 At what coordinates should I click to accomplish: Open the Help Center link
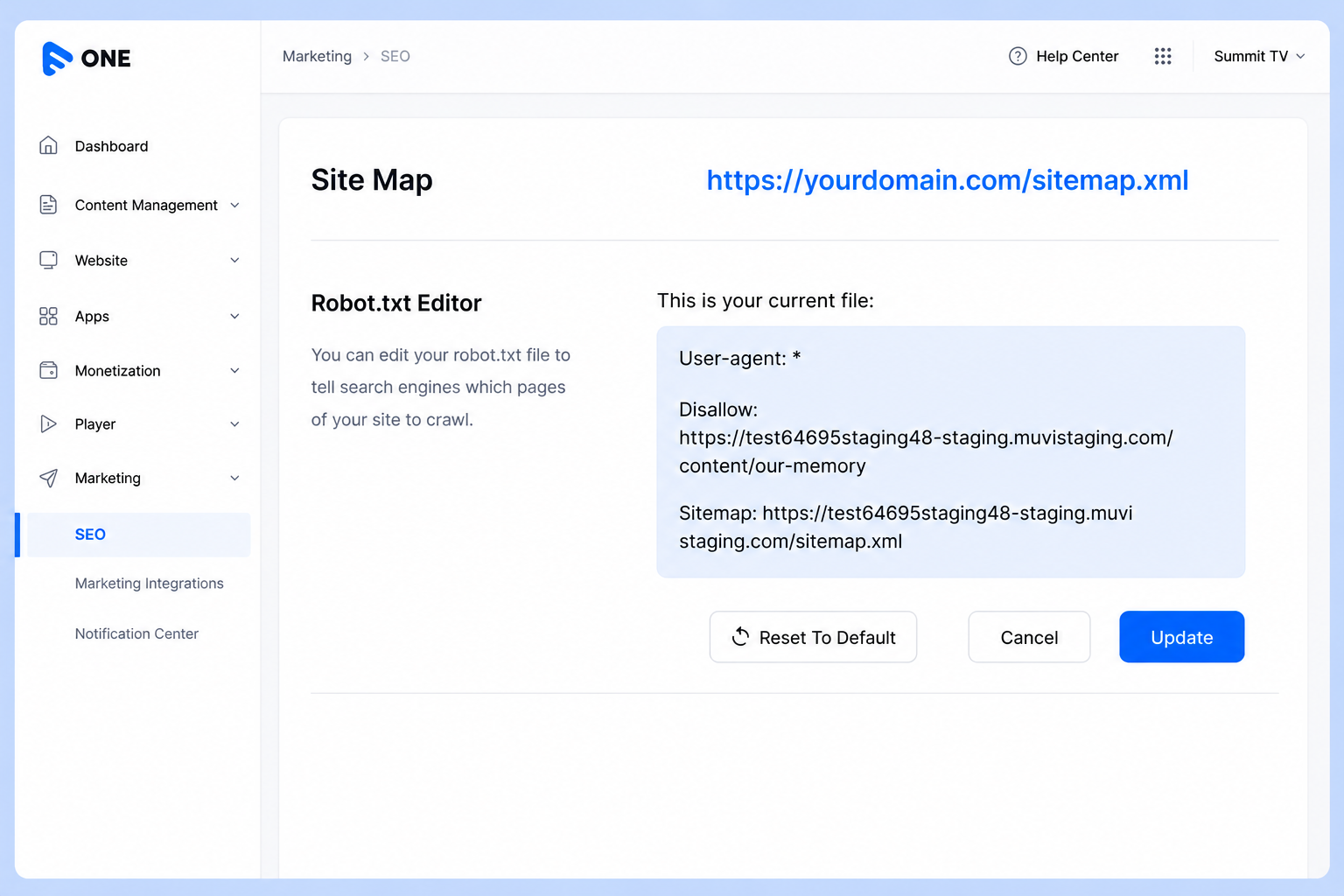[1063, 56]
